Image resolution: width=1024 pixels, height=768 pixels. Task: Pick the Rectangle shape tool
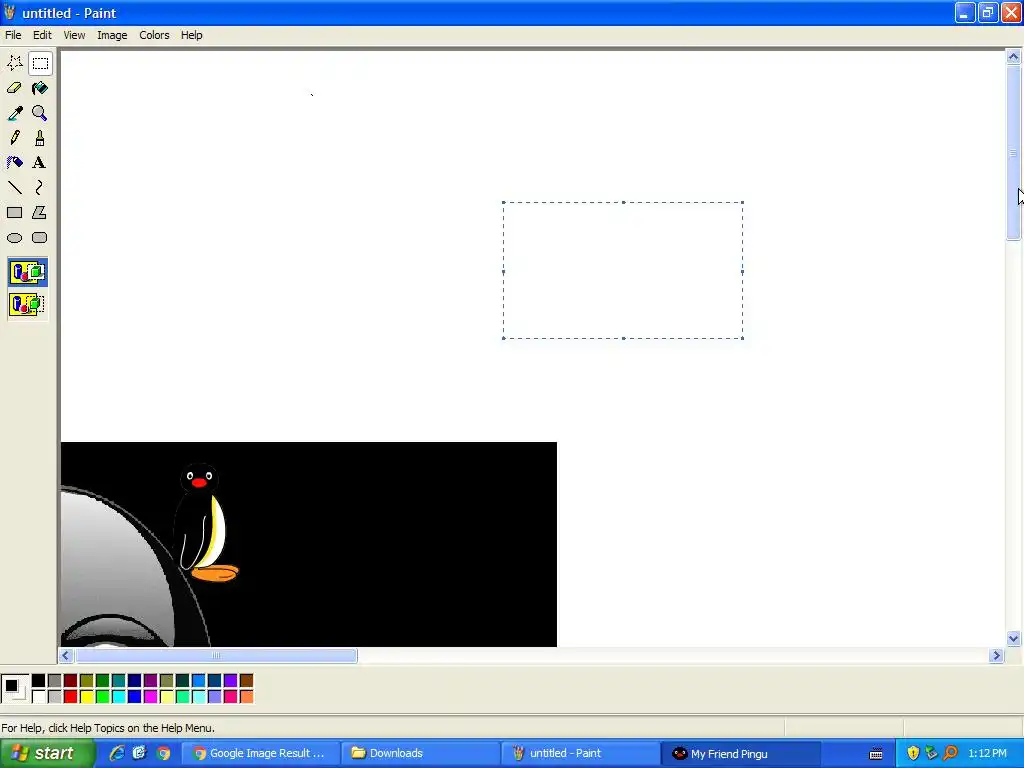(x=15, y=213)
